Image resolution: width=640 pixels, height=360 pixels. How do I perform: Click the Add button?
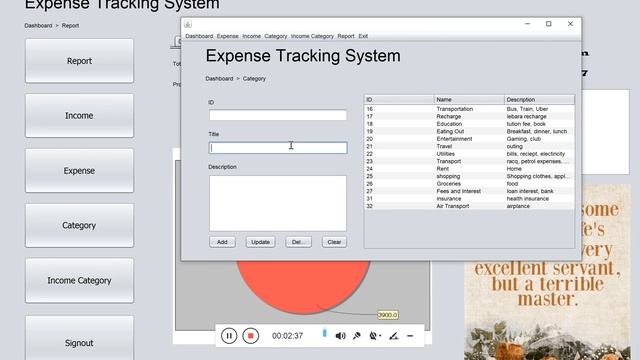tap(222, 242)
